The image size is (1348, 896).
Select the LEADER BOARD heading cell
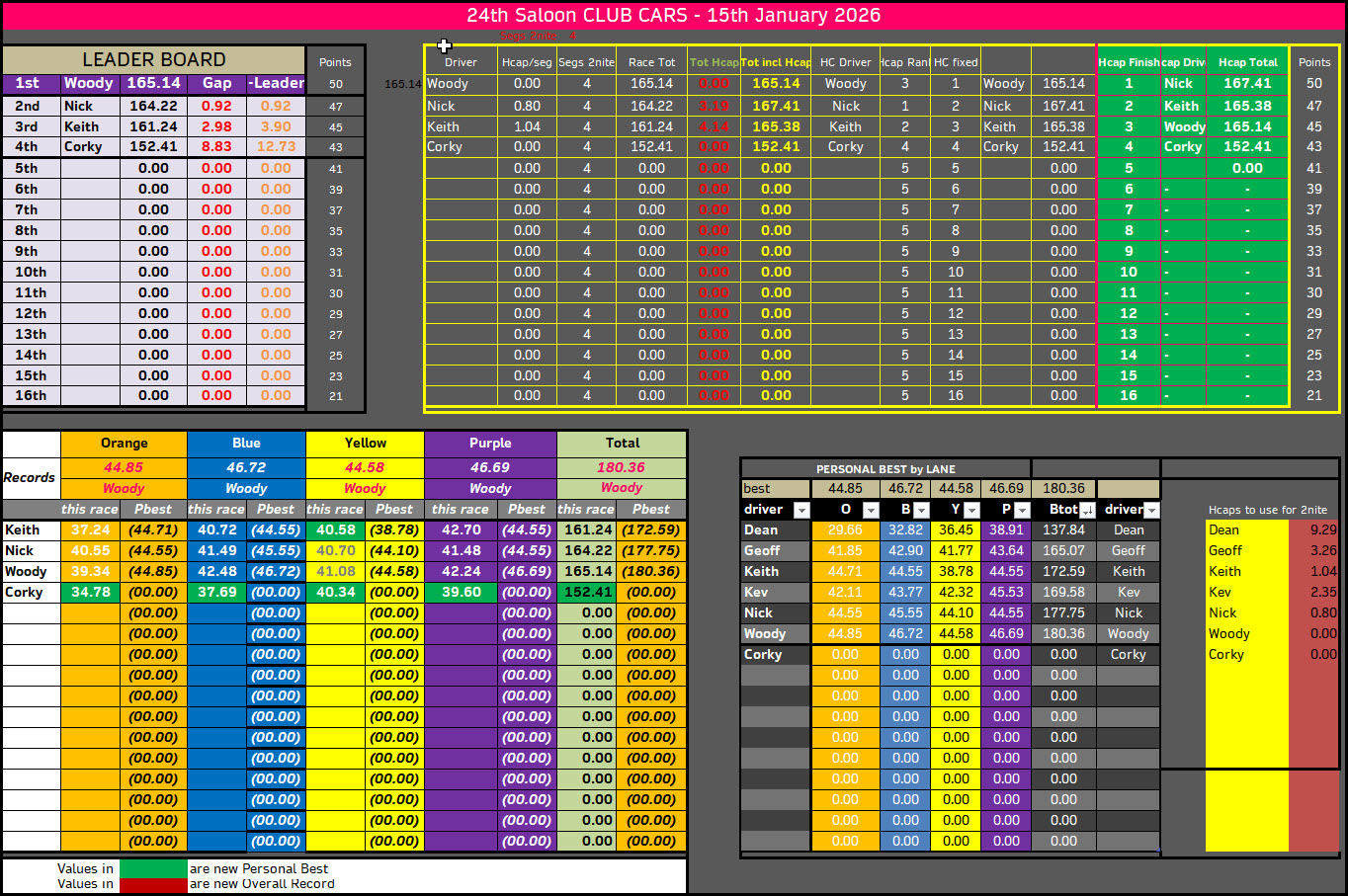tap(153, 59)
